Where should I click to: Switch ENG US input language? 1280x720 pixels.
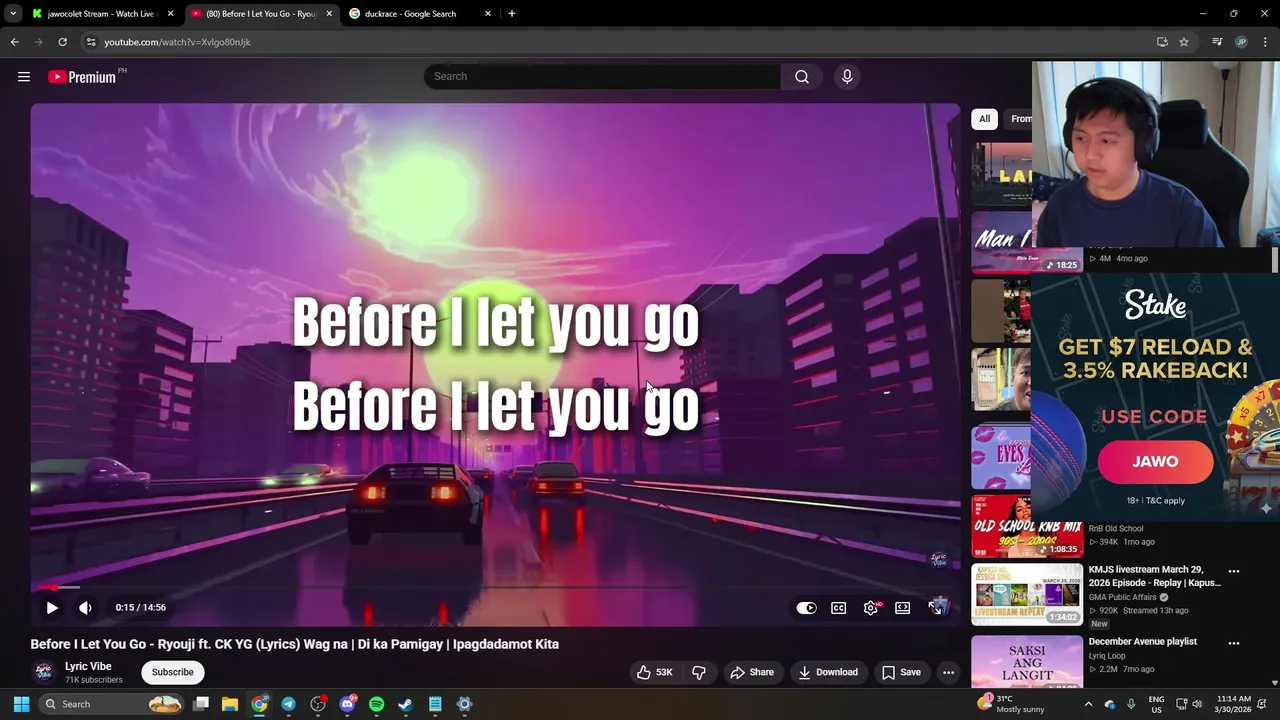click(1156, 704)
